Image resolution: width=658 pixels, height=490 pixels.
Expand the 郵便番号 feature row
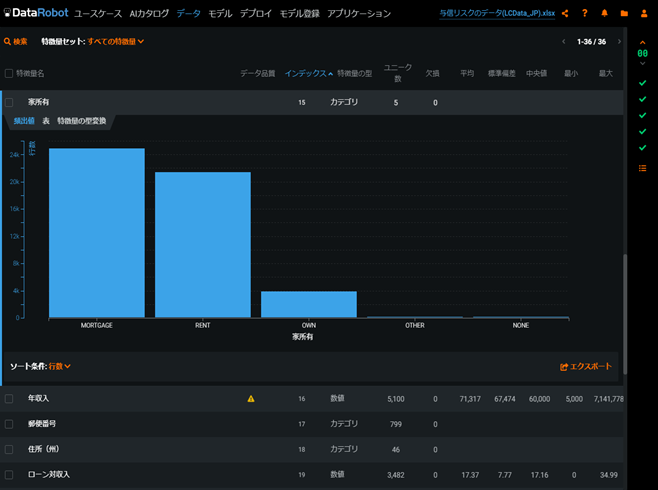point(313,424)
